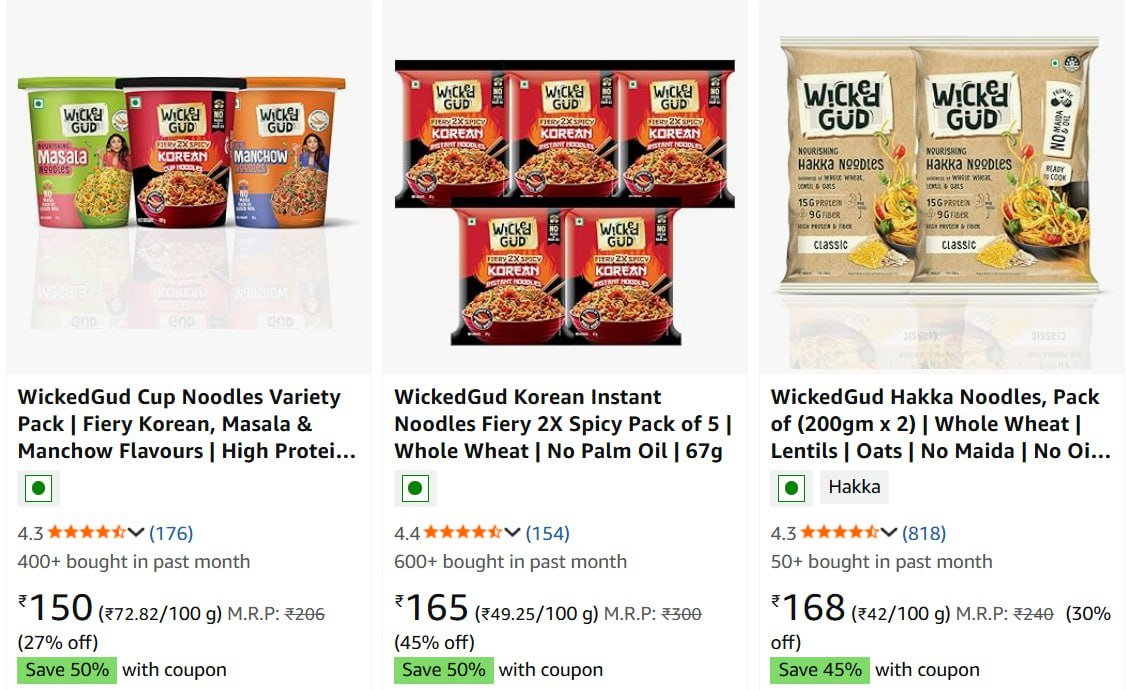
Task: Click the Save 45% coupon badge
Action: click(820, 670)
